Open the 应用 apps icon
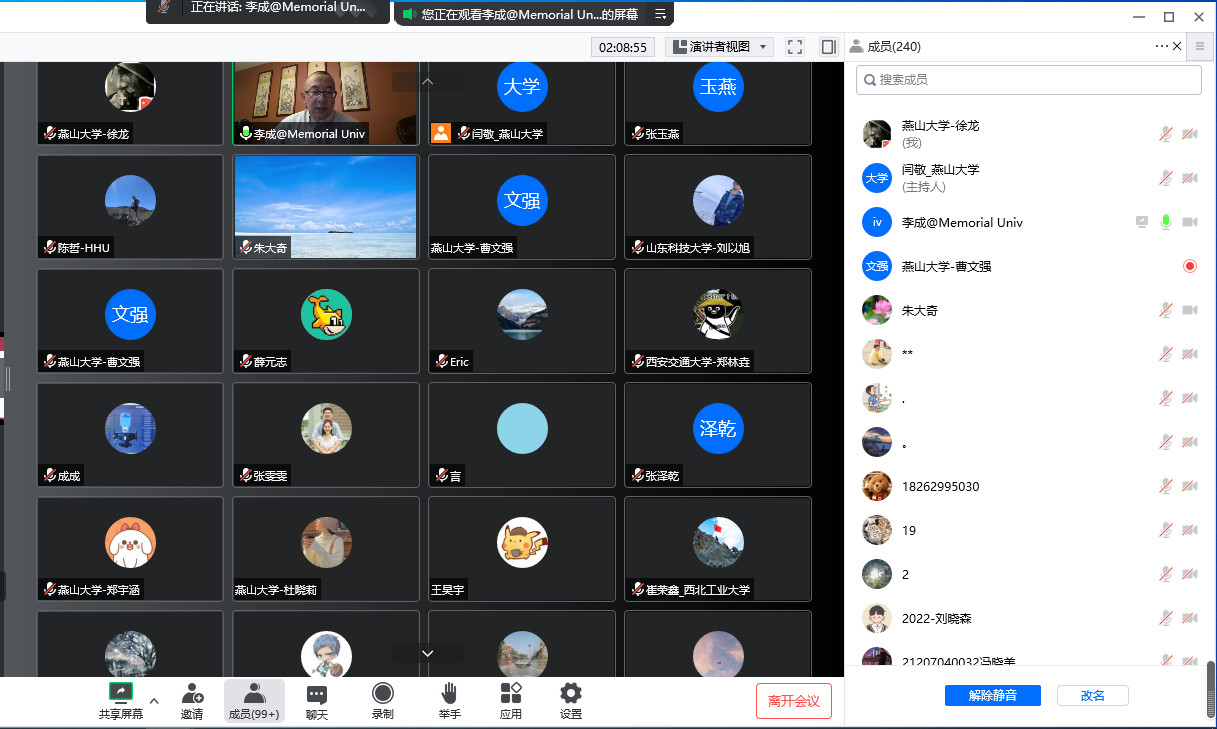 [510, 694]
